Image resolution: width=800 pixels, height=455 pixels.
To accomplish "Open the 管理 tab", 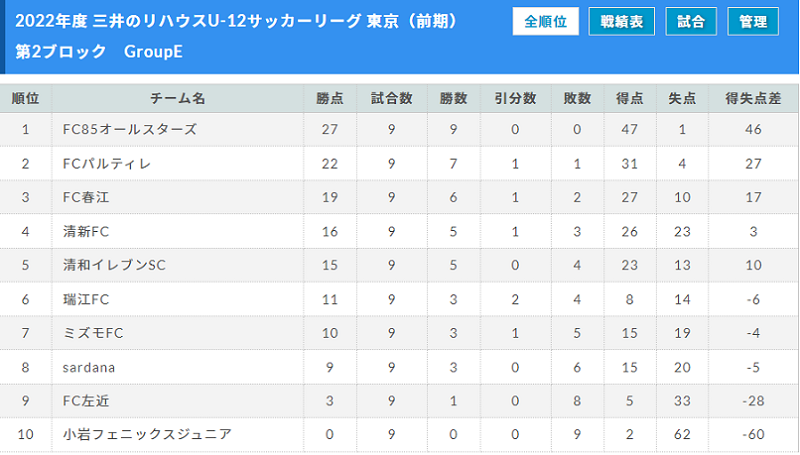I will [x=753, y=21].
